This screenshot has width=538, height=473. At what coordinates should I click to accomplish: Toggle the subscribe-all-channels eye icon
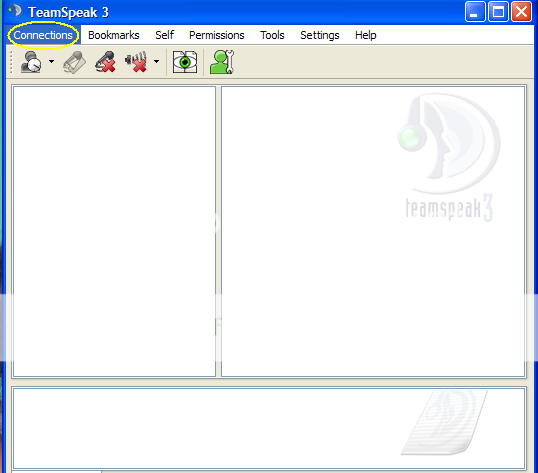[185, 62]
